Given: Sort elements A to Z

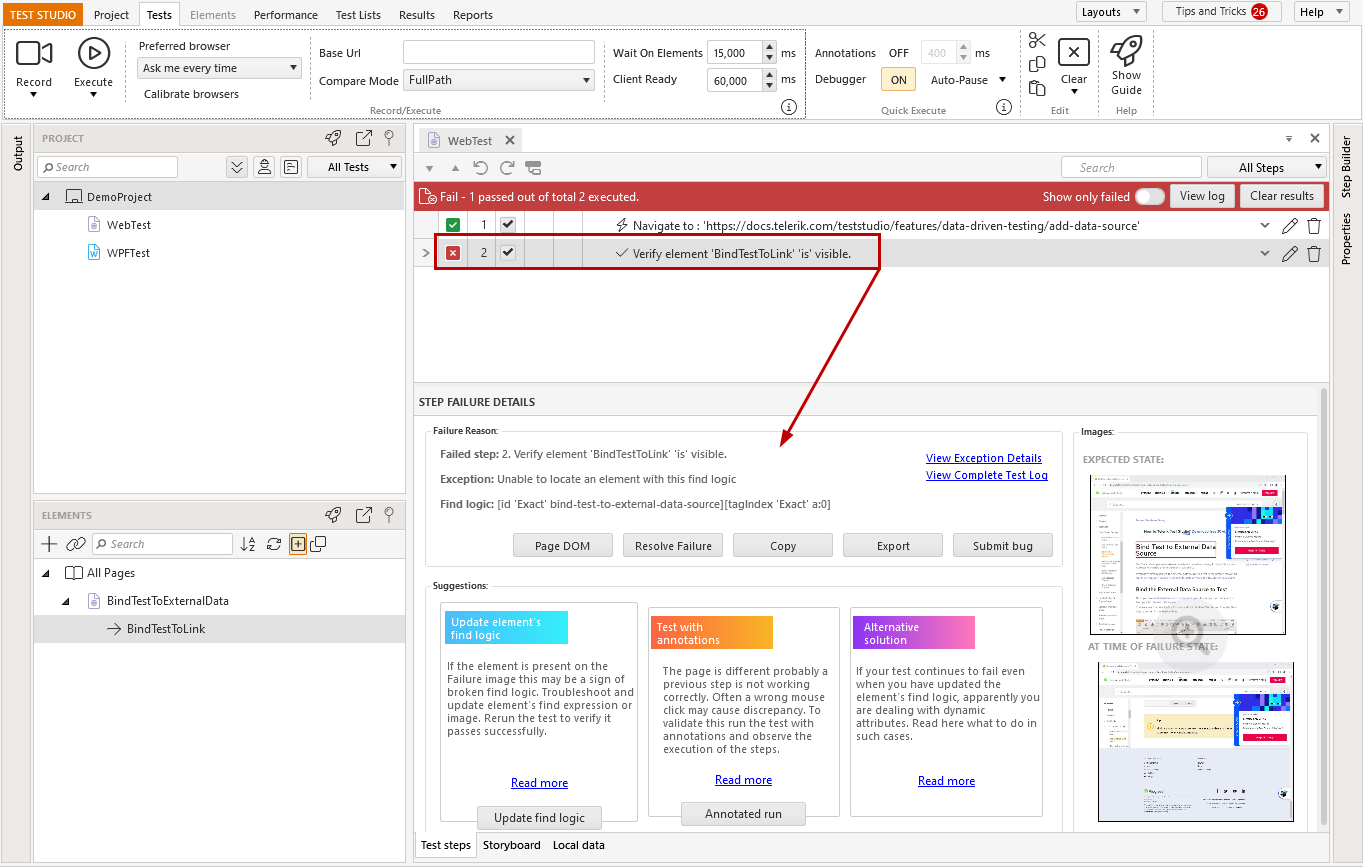Looking at the screenshot, I should (248, 544).
